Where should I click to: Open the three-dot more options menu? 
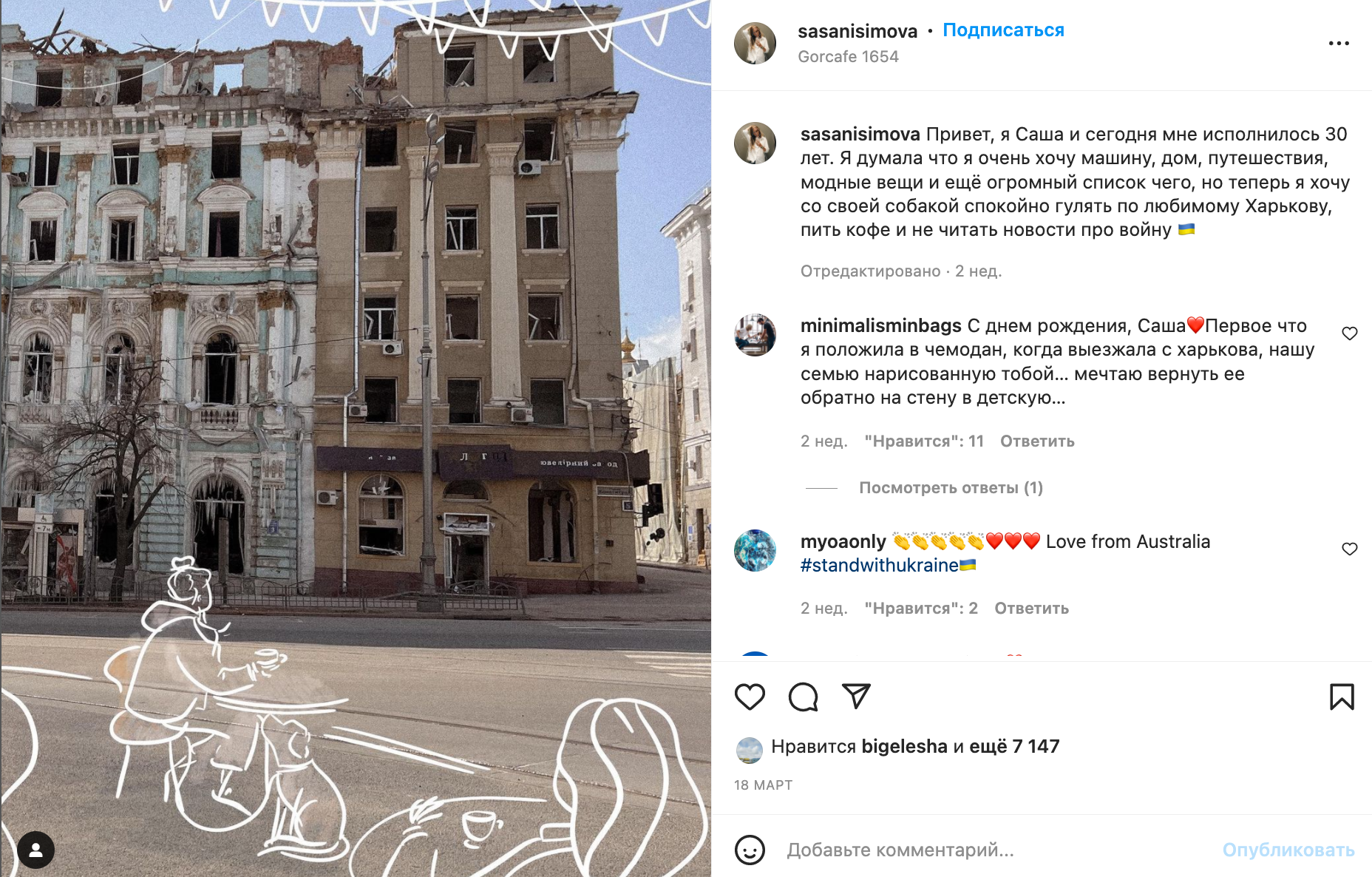click(1339, 44)
